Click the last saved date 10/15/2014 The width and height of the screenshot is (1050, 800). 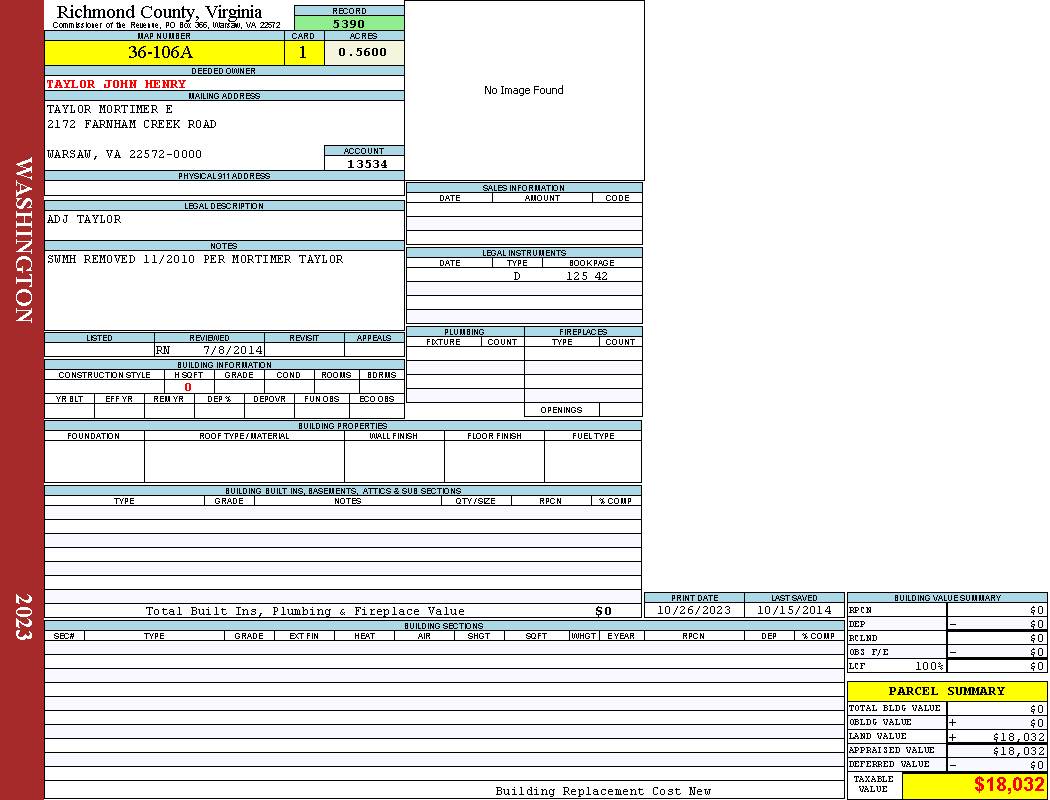coord(794,610)
